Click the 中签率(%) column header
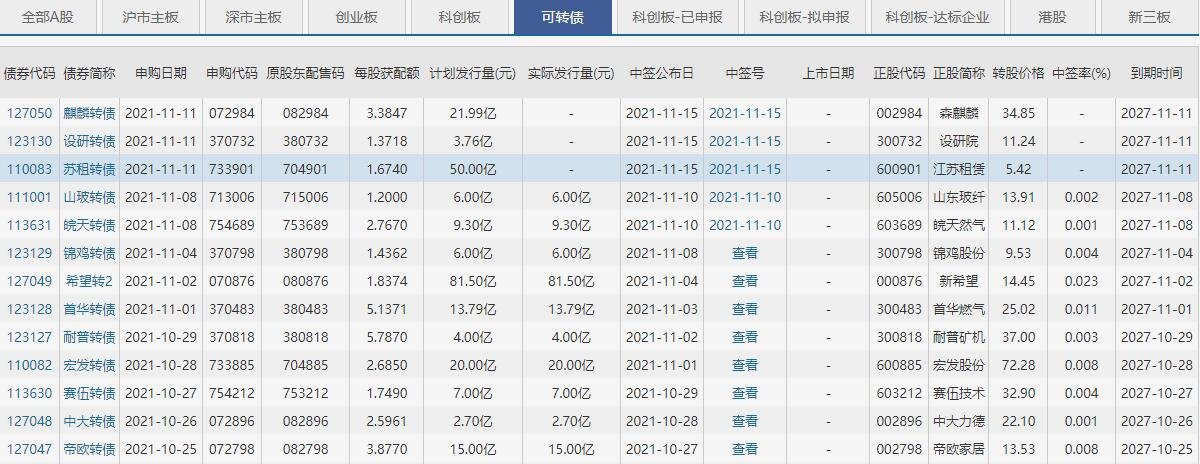This screenshot has height=464, width=1200. 1082,73
